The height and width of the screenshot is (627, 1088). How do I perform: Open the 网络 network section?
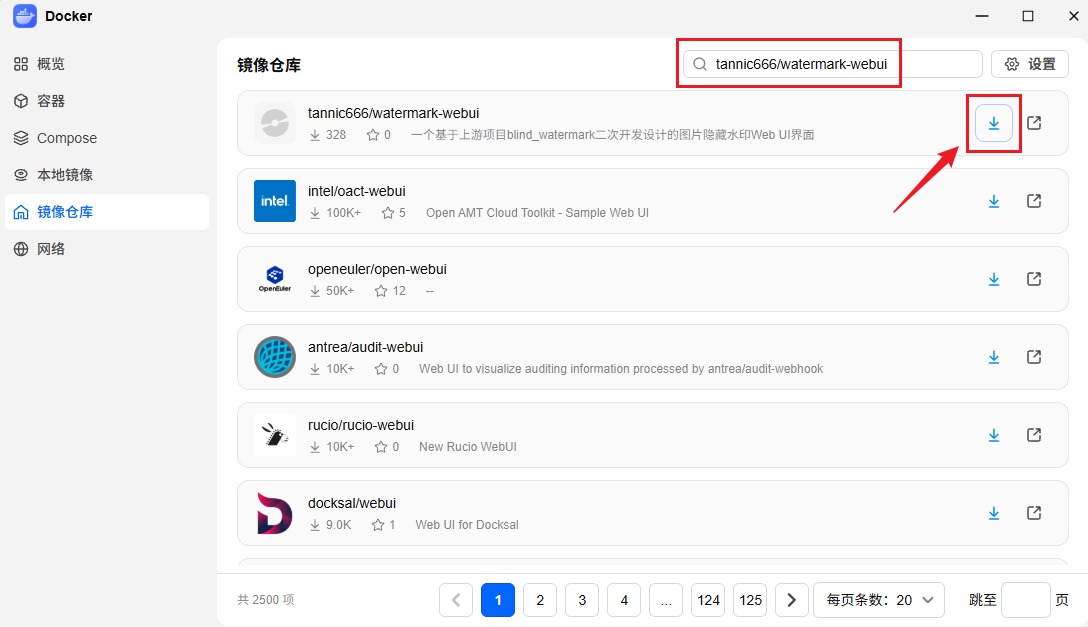[x=107, y=249]
